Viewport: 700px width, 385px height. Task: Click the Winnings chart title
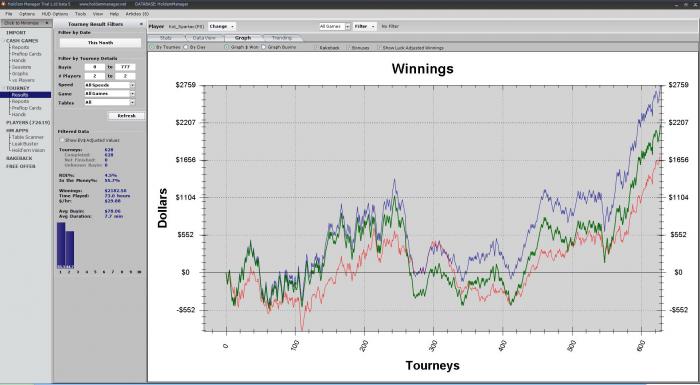422,69
